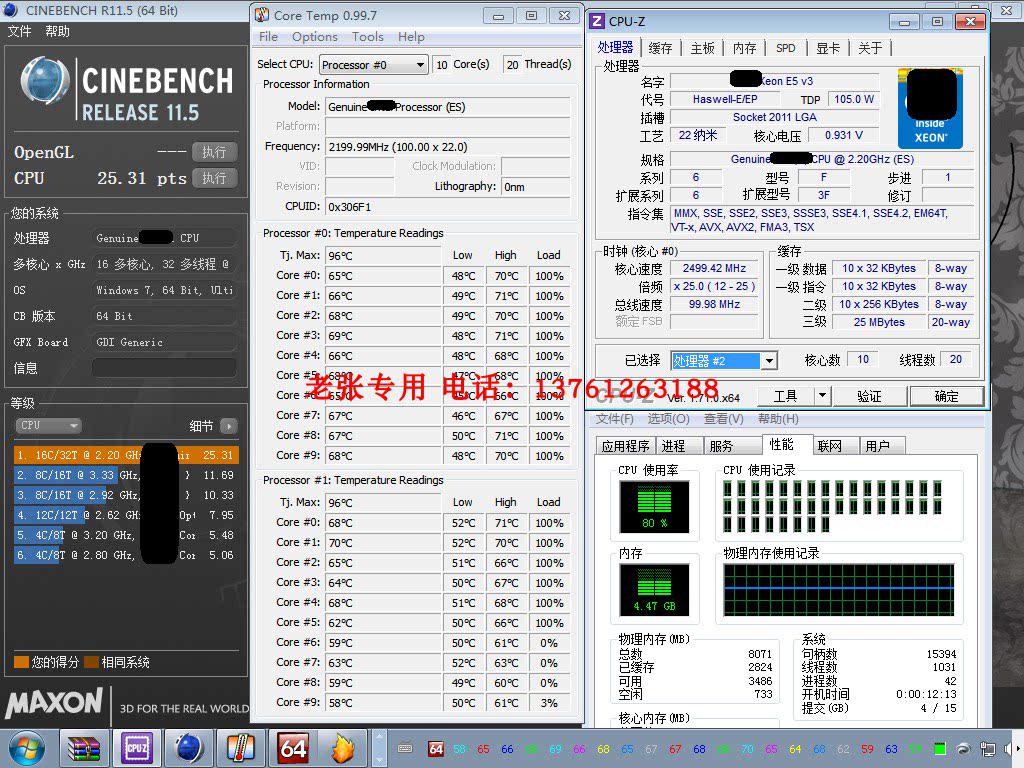
Task: Open the CPU ranking dropdown in Cinebench
Action: 47,425
